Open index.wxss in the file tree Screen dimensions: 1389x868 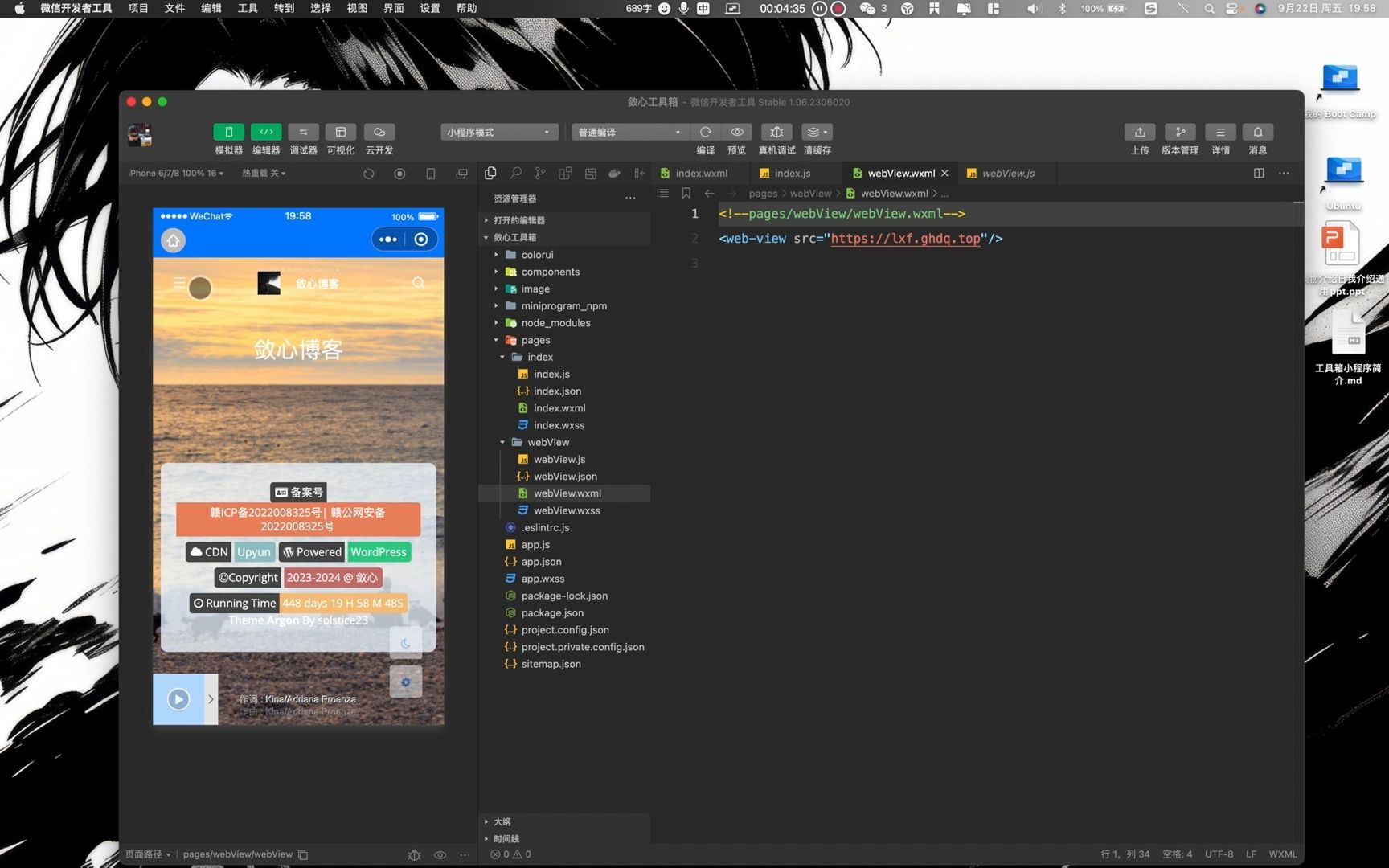[563, 425]
